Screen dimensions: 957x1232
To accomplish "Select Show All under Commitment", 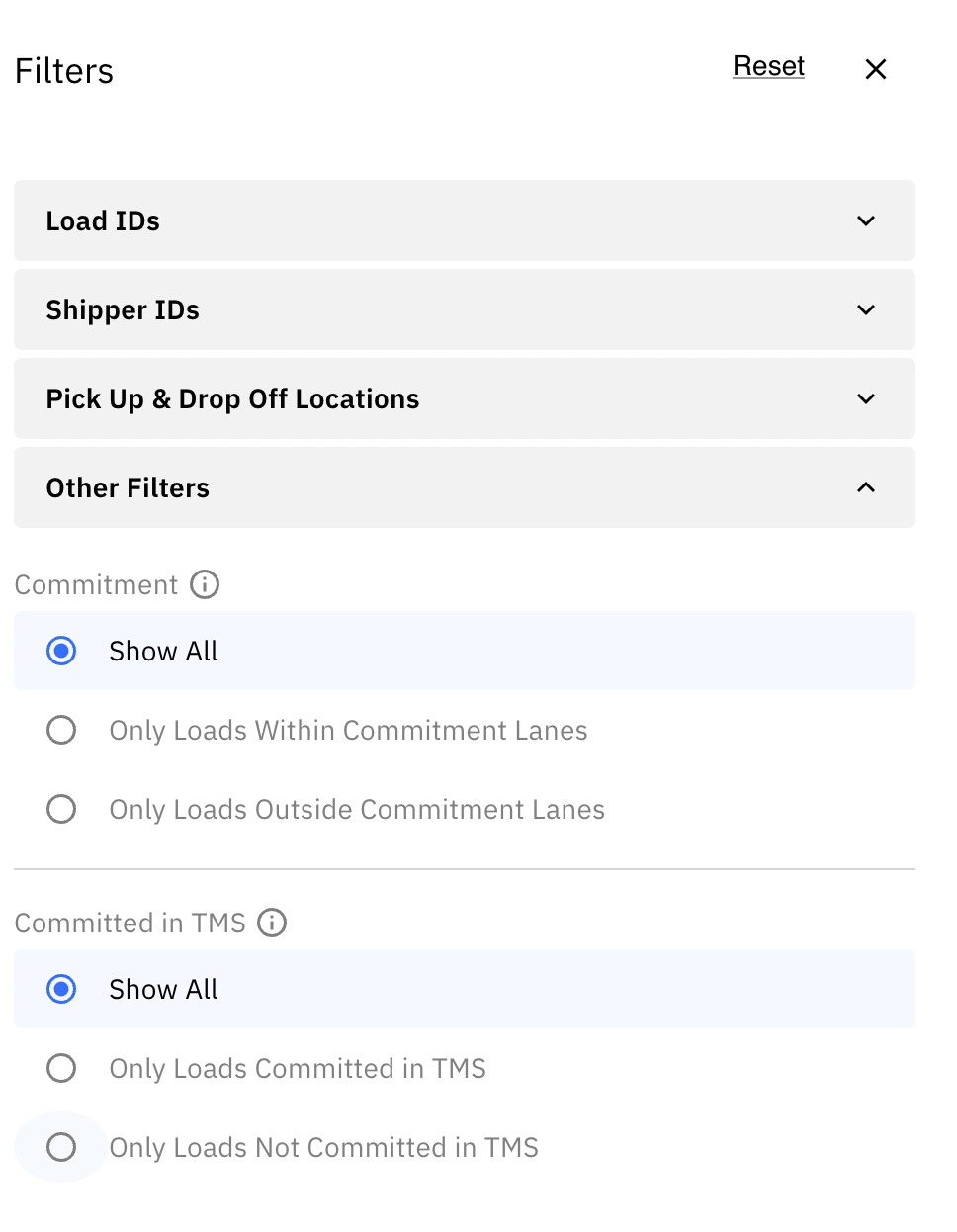I will [61, 651].
